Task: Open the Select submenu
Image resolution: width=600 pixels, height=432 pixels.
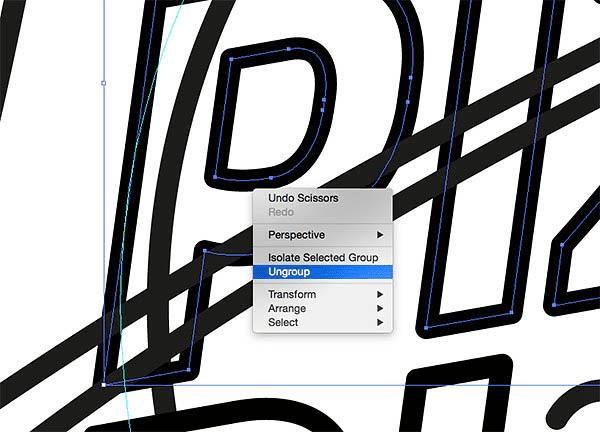Action: point(323,323)
